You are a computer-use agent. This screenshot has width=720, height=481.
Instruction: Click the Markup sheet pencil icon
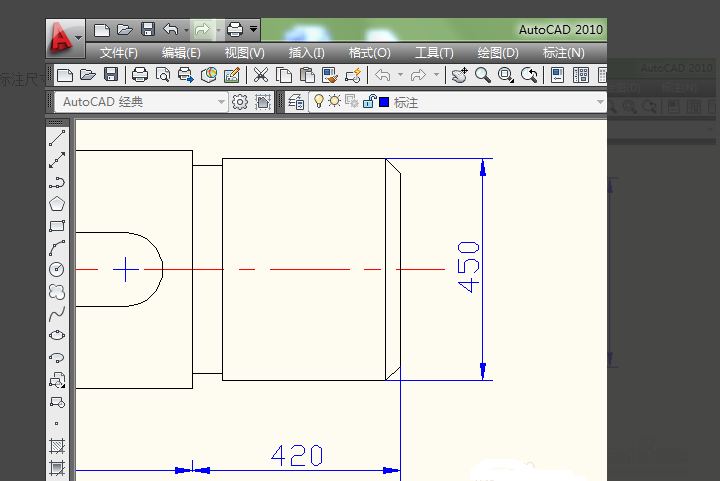(232, 75)
